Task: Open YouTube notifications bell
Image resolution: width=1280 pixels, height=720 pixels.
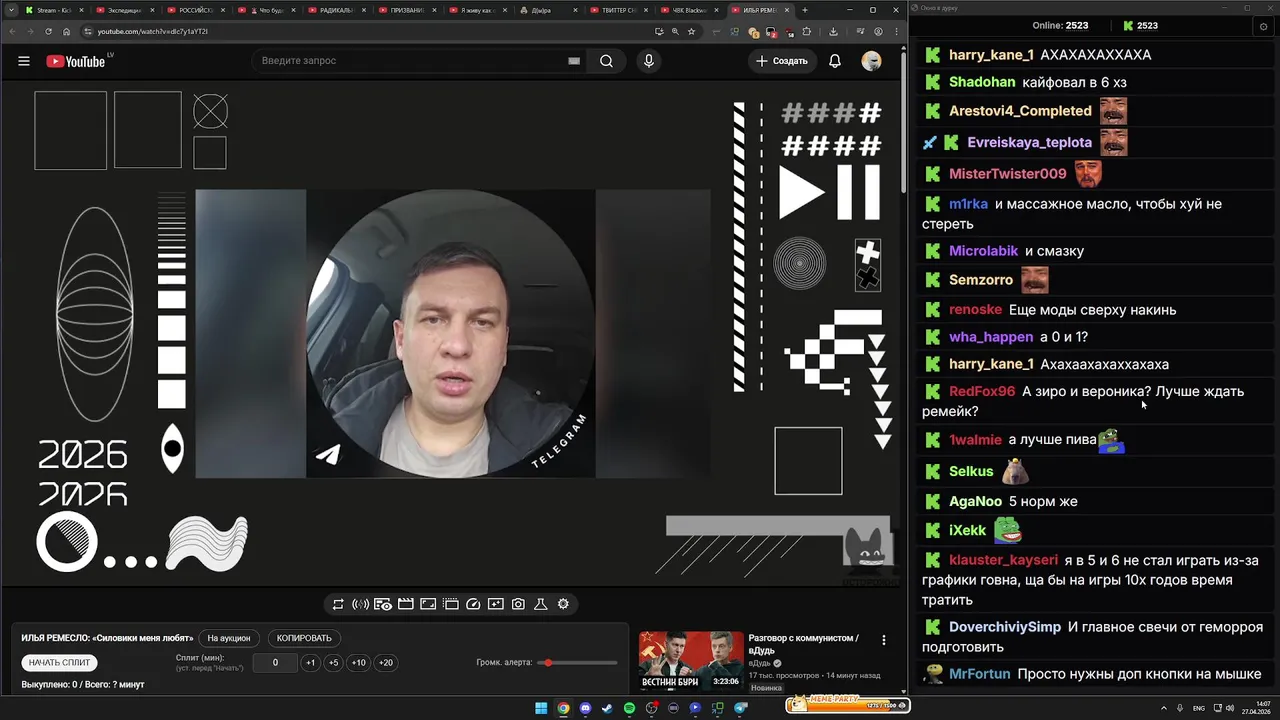Action: (x=835, y=61)
